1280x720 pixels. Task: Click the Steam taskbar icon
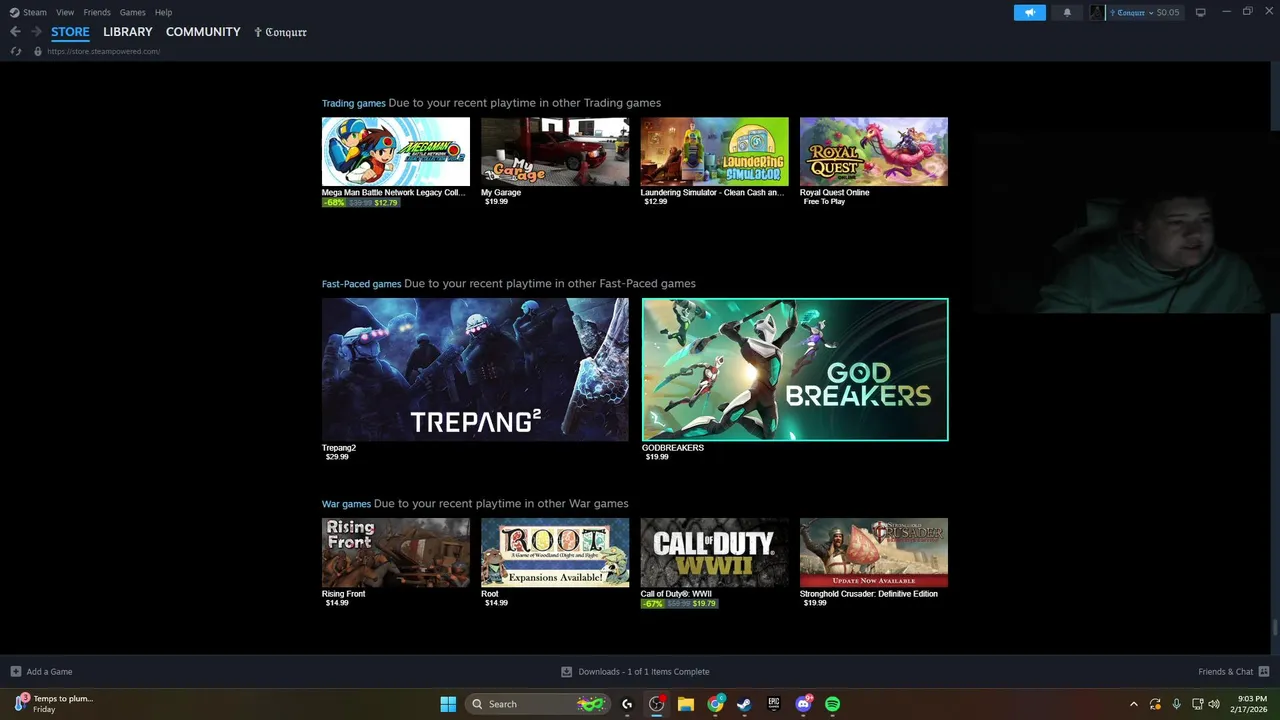point(745,704)
